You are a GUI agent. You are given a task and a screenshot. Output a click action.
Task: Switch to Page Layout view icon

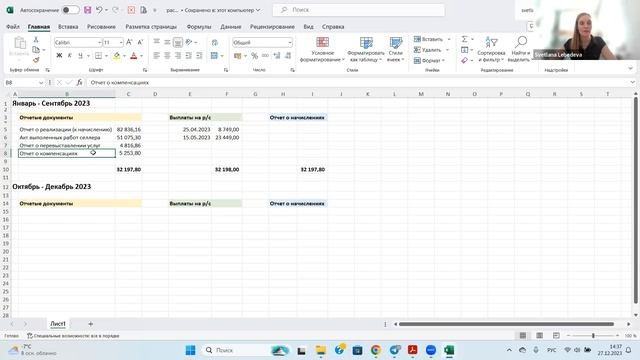coord(540,336)
